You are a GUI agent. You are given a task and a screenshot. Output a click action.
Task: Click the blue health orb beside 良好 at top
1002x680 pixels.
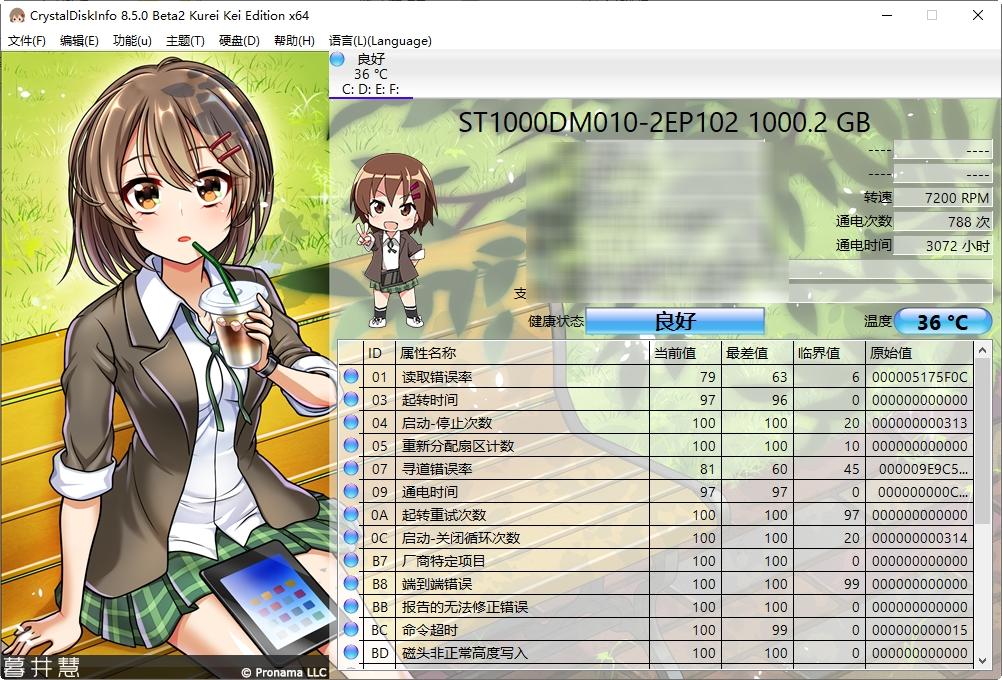[337, 59]
